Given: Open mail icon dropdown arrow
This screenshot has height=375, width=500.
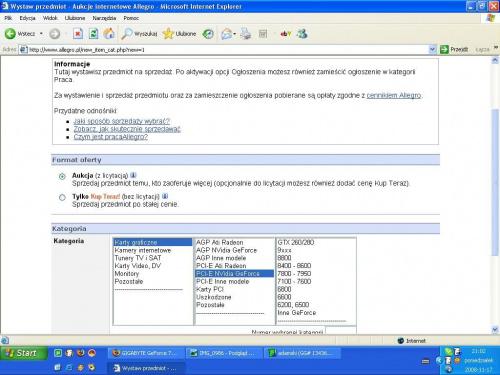Looking at the screenshot, I should pos(235,33).
